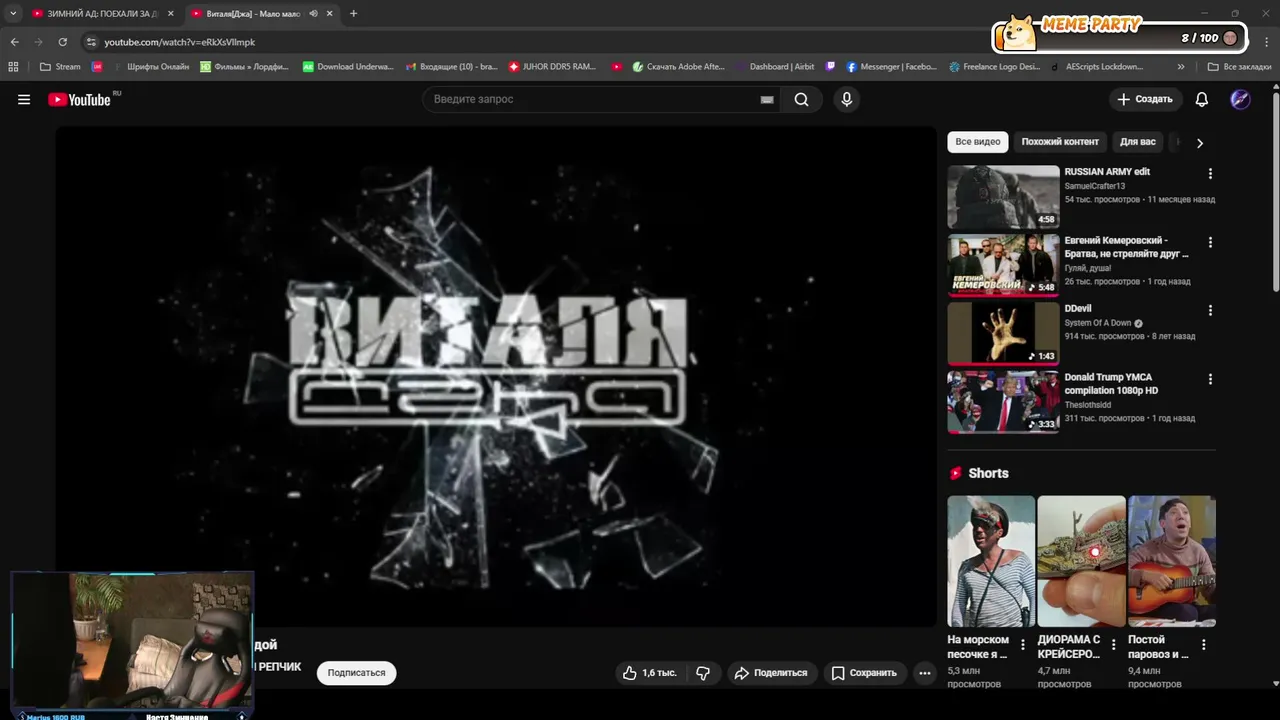The height and width of the screenshot is (720, 1280).
Task: Open the browser apps grid icon
Action: point(13,67)
